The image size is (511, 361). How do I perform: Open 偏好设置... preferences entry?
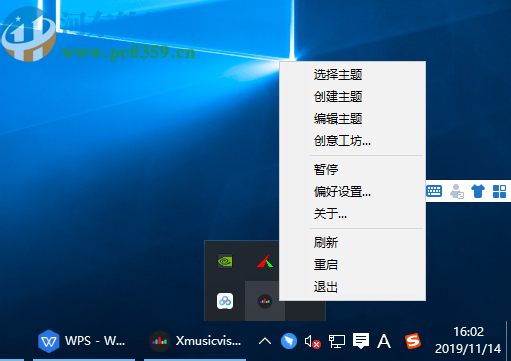(x=352, y=192)
